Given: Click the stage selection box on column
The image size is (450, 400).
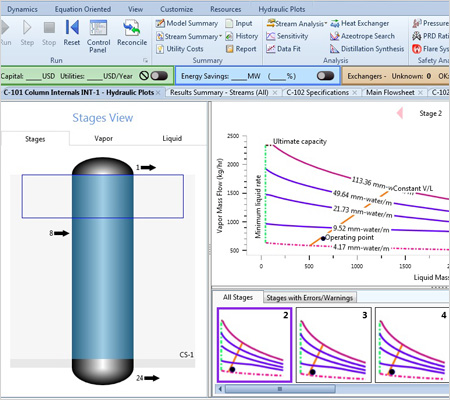Looking at the screenshot, I should [103, 196].
